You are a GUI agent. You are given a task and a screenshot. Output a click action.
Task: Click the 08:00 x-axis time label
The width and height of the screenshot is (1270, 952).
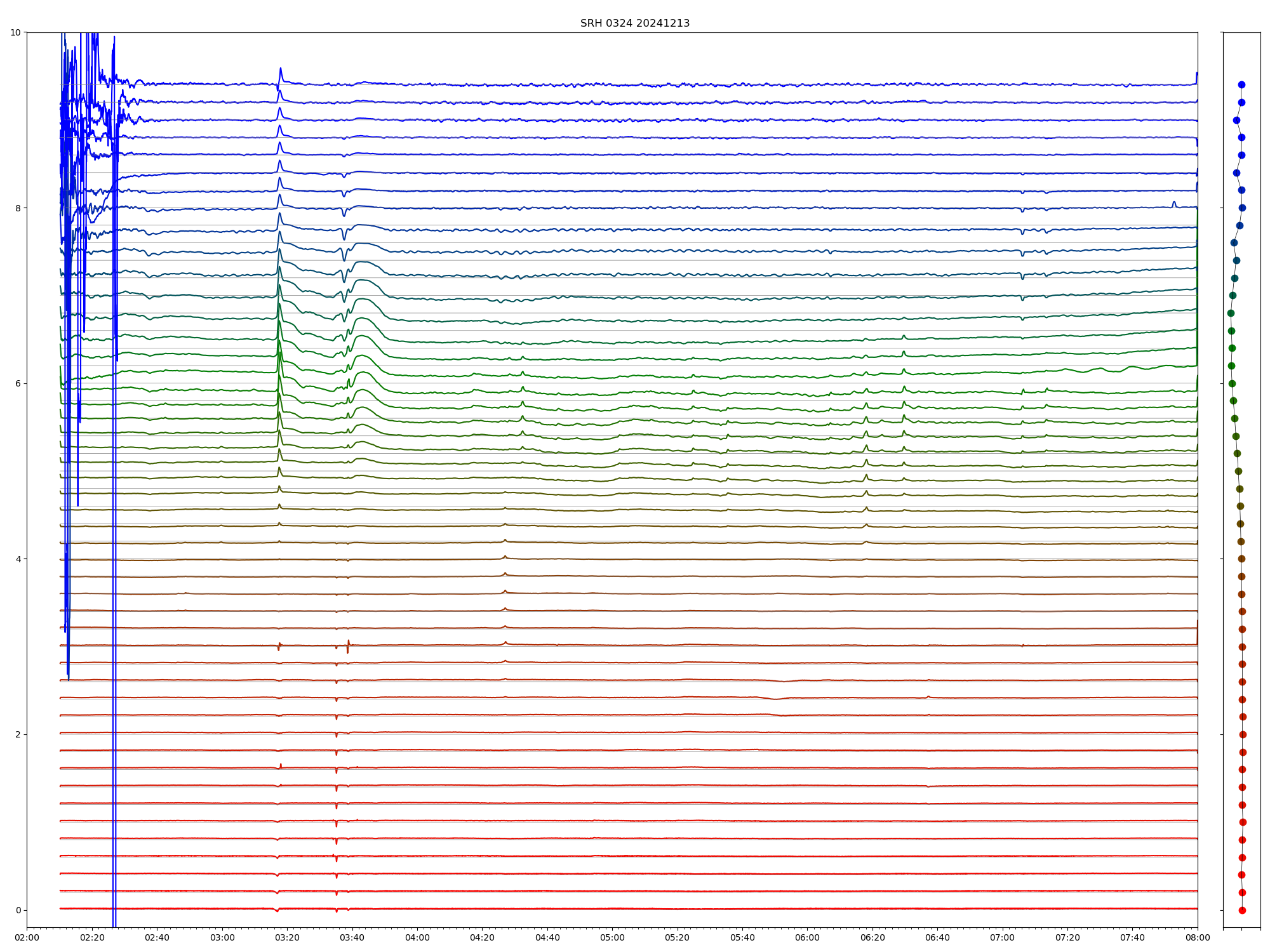[1198, 937]
